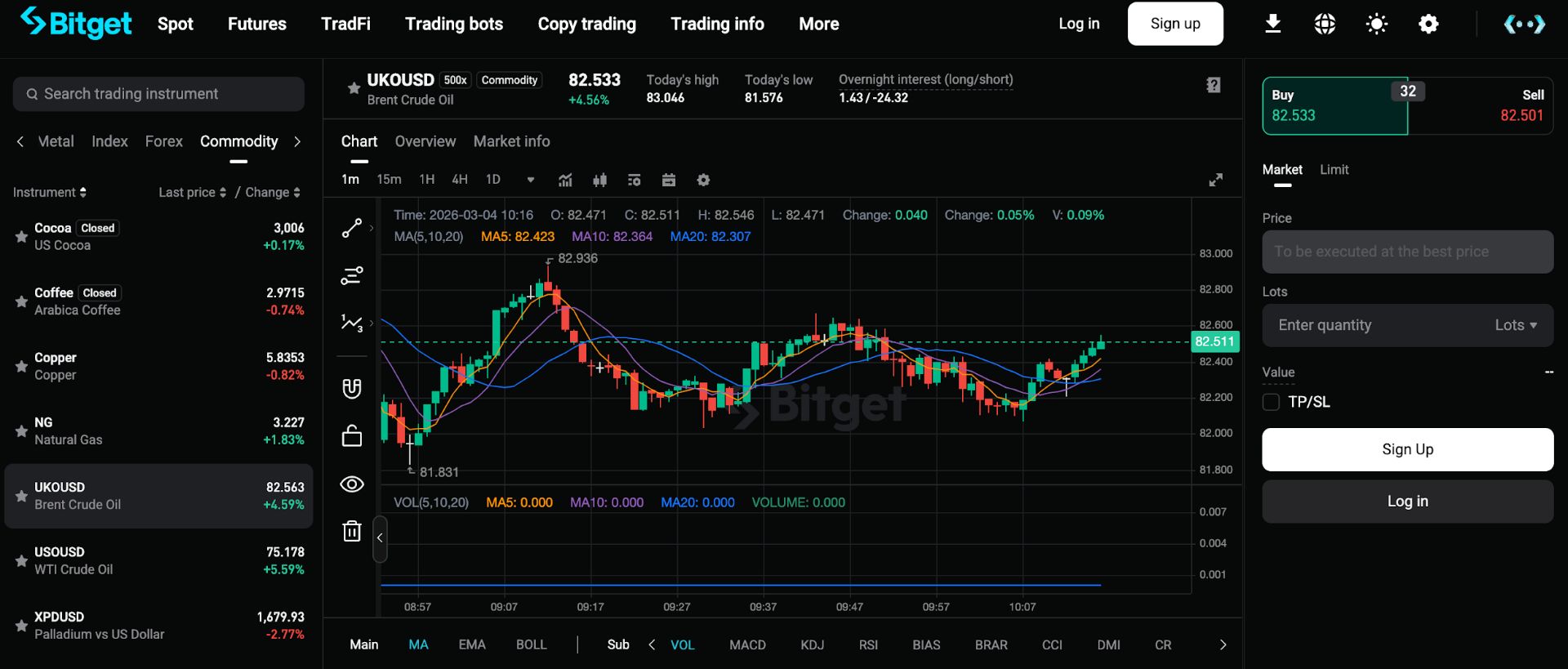Image resolution: width=1568 pixels, height=669 pixels.
Task: Show next instrument categories arrow
Action: point(297,141)
